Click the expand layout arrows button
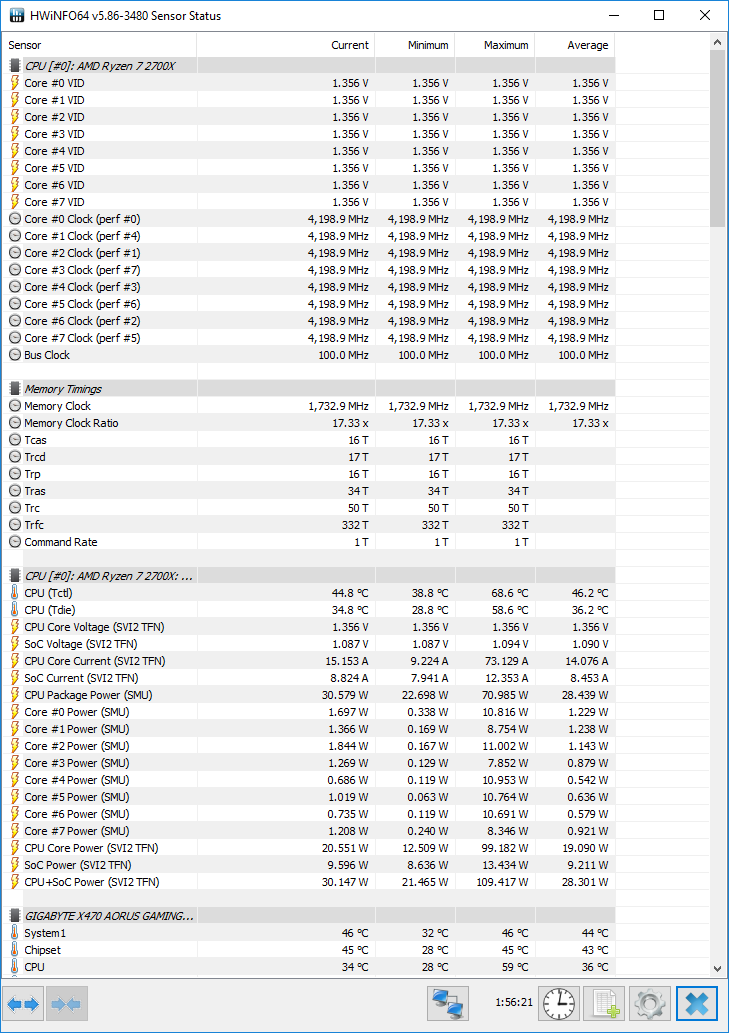Screen dimensions: 729x1033 (25, 1004)
